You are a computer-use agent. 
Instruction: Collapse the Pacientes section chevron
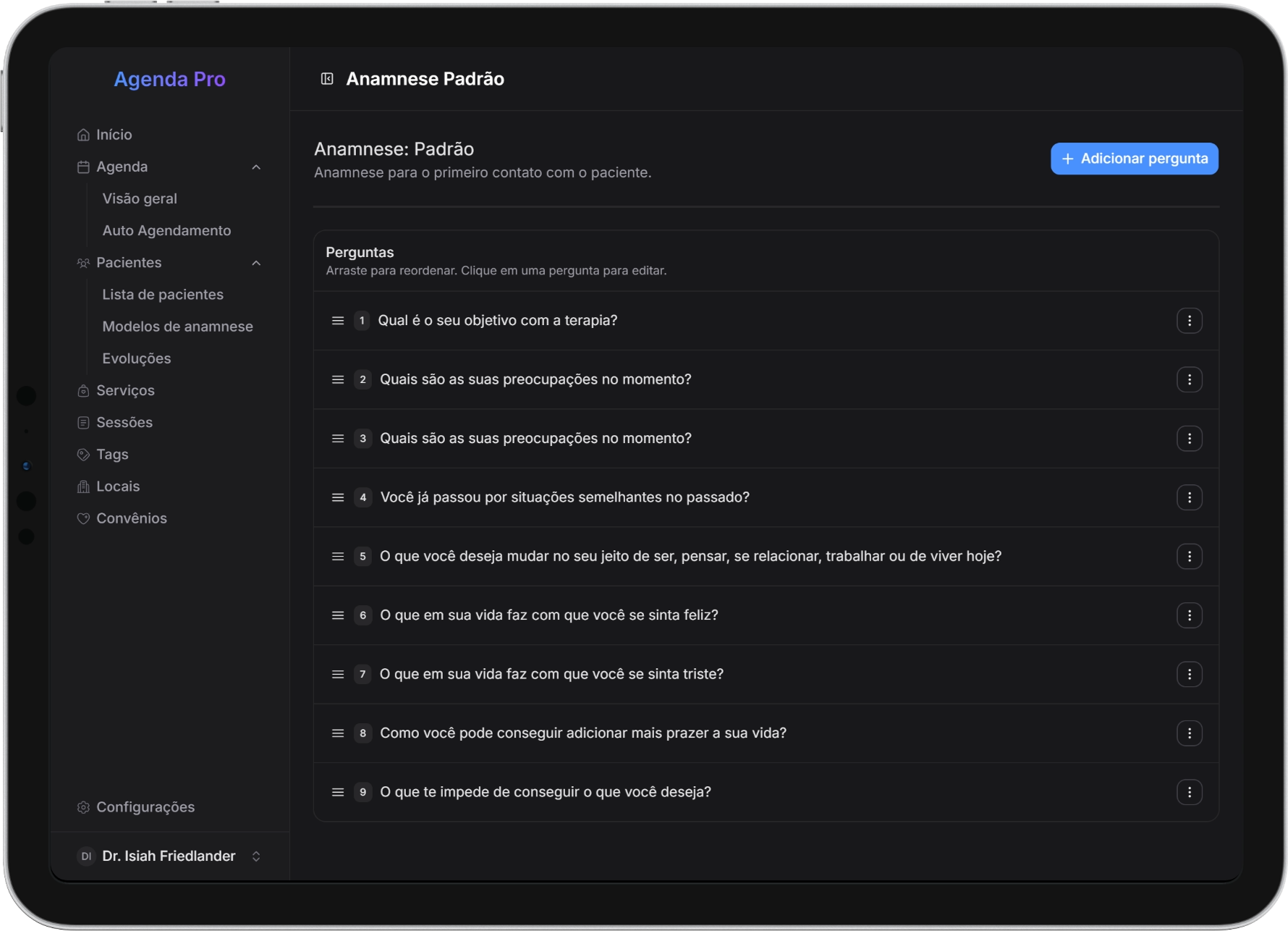[x=256, y=263]
